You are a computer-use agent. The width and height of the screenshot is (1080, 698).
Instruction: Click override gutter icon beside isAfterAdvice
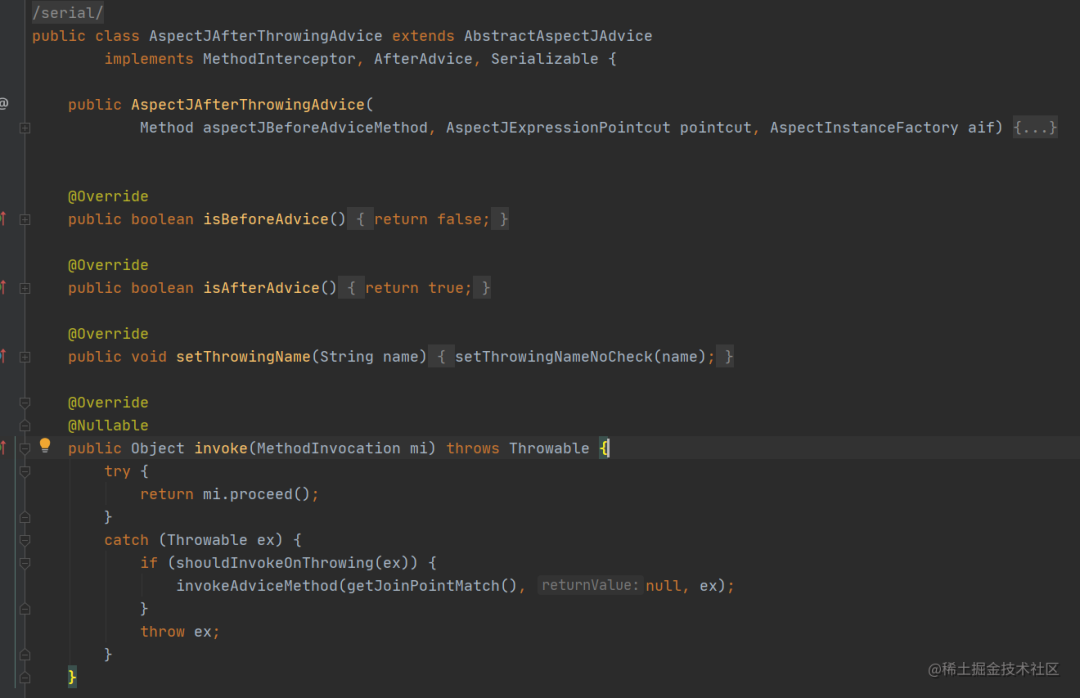(x=3, y=288)
